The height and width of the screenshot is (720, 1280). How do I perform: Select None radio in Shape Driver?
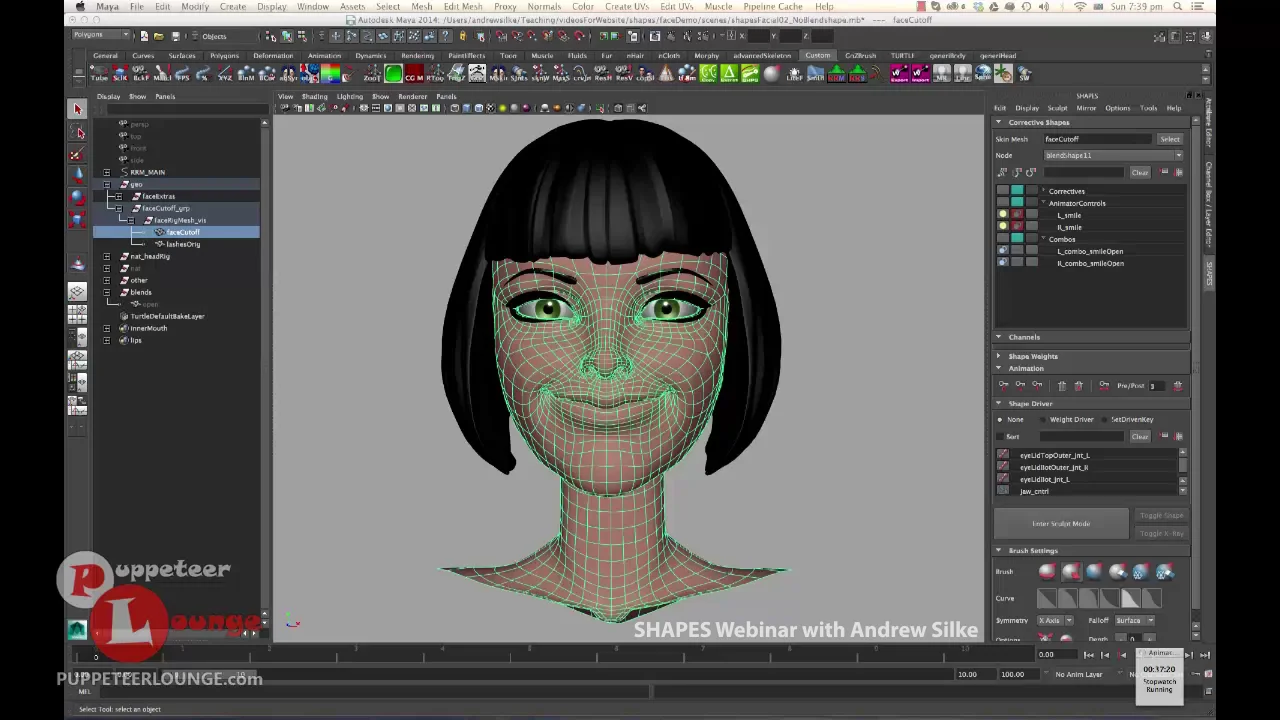tap(1001, 419)
